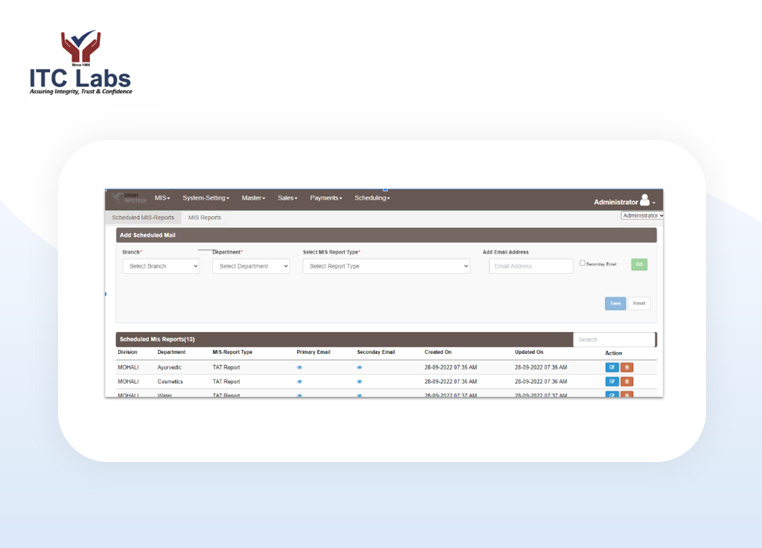The width and height of the screenshot is (762, 548).
Task: Click the Administrator user profile icon
Action: (645, 201)
